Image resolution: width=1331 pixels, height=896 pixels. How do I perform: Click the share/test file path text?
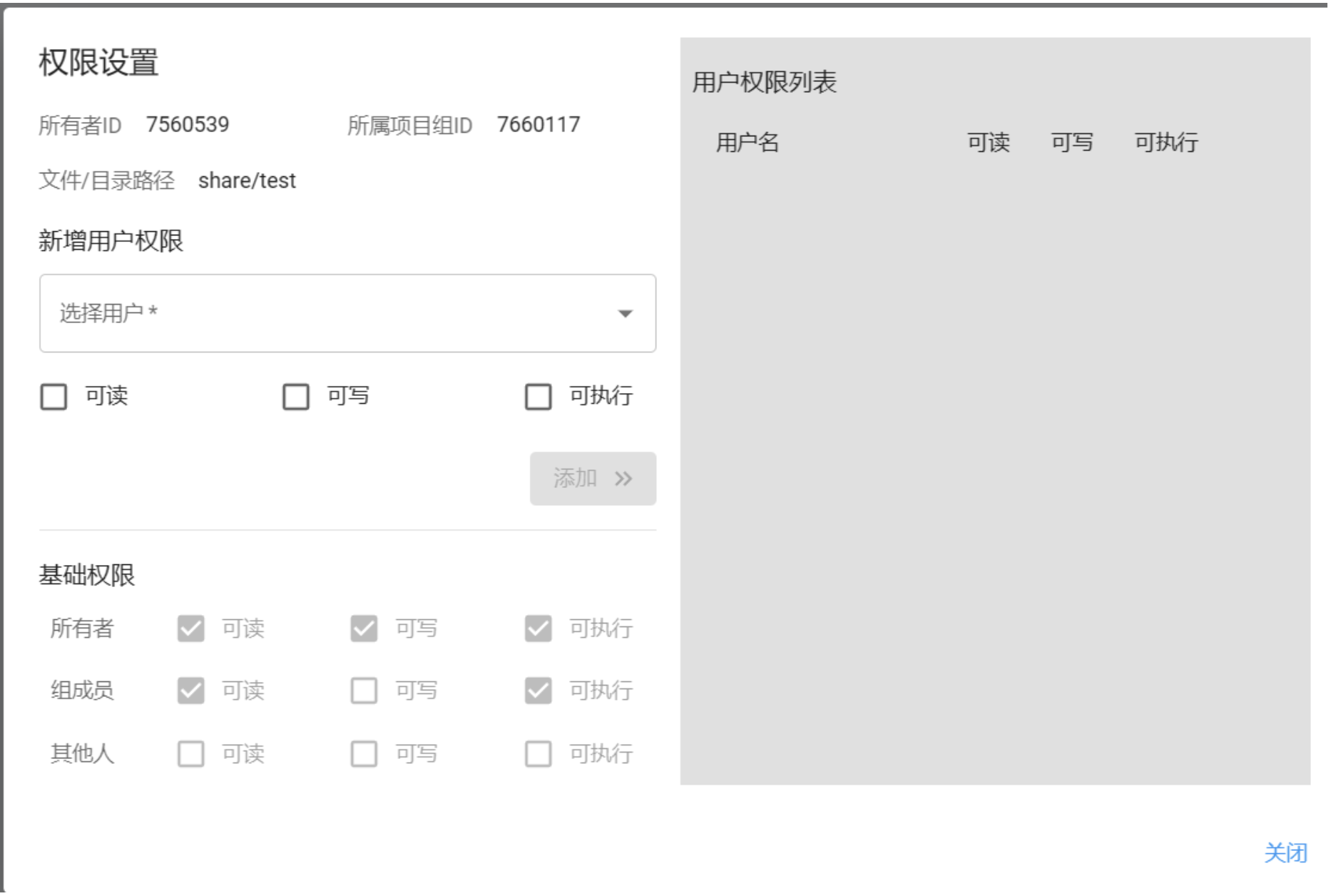coord(247,181)
